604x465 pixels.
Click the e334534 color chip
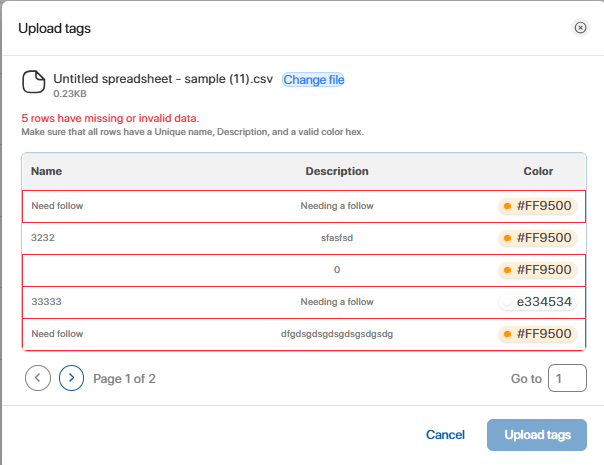pyautogui.click(x=538, y=301)
